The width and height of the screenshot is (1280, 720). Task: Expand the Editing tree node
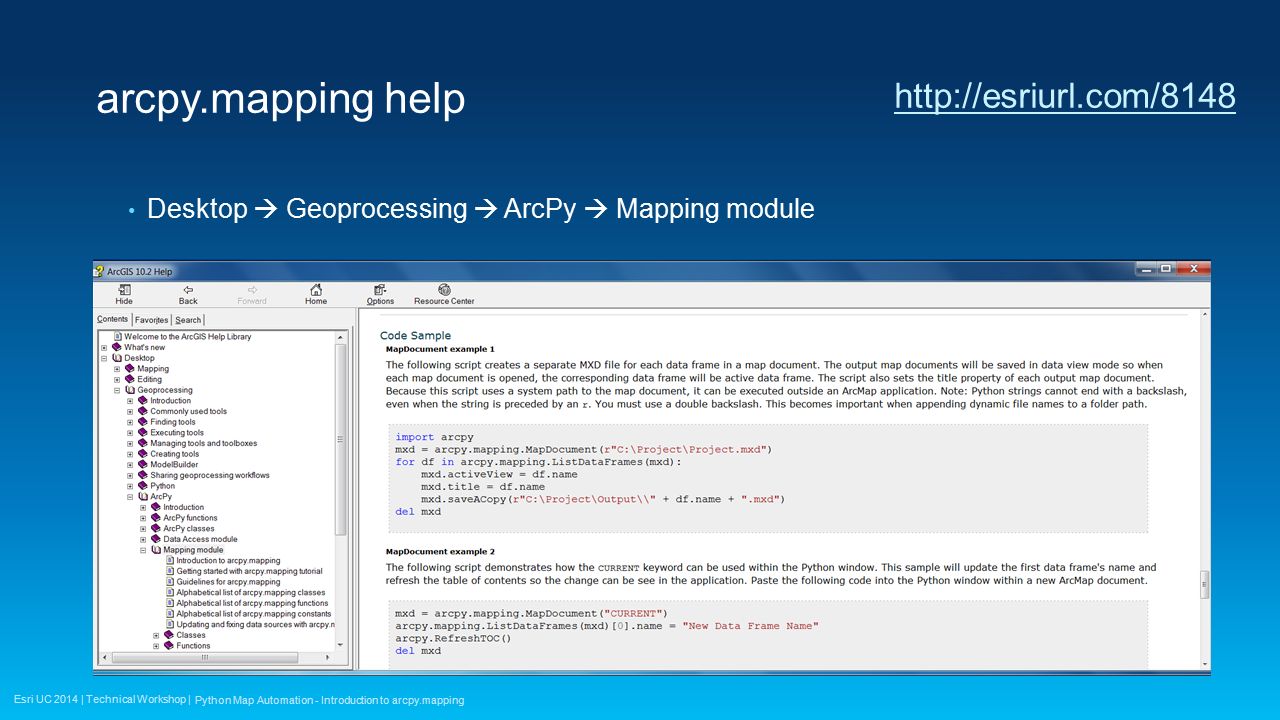[117, 379]
